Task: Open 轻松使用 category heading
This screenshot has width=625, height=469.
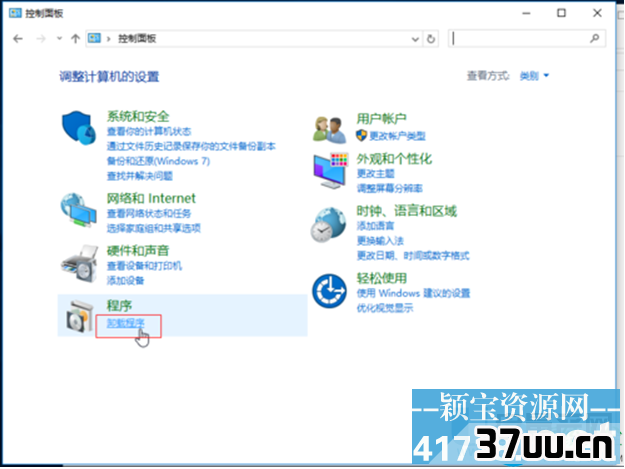Action: click(381, 278)
